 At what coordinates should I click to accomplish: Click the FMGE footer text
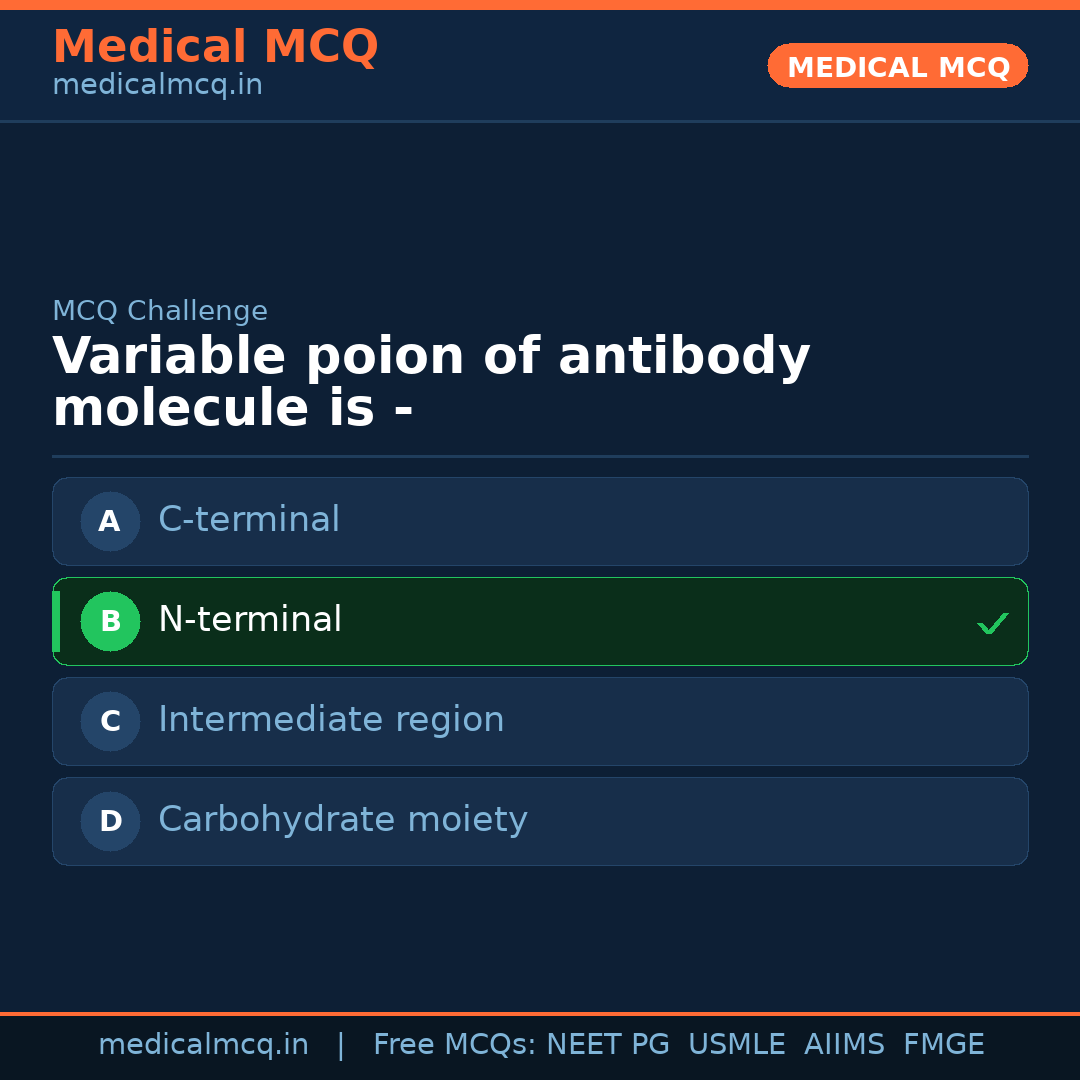click(x=943, y=1045)
